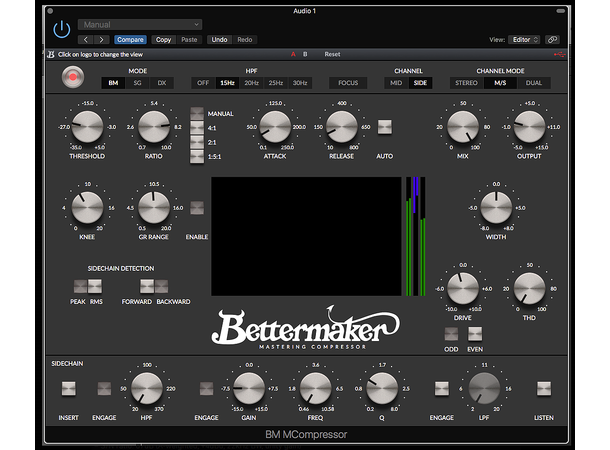Set channel mode to STEREO
Image resolution: width=610 pixels, height=450 pixels.
pos(466,83)
